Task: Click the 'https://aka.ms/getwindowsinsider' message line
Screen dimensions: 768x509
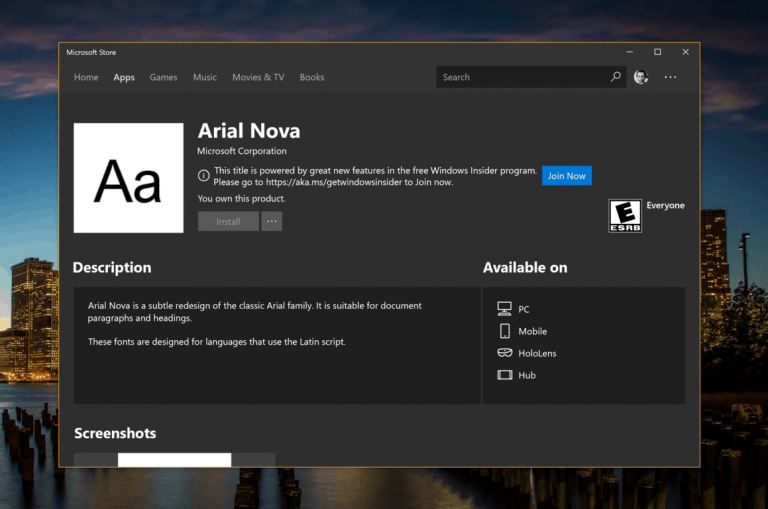Action: coord(333,182)
